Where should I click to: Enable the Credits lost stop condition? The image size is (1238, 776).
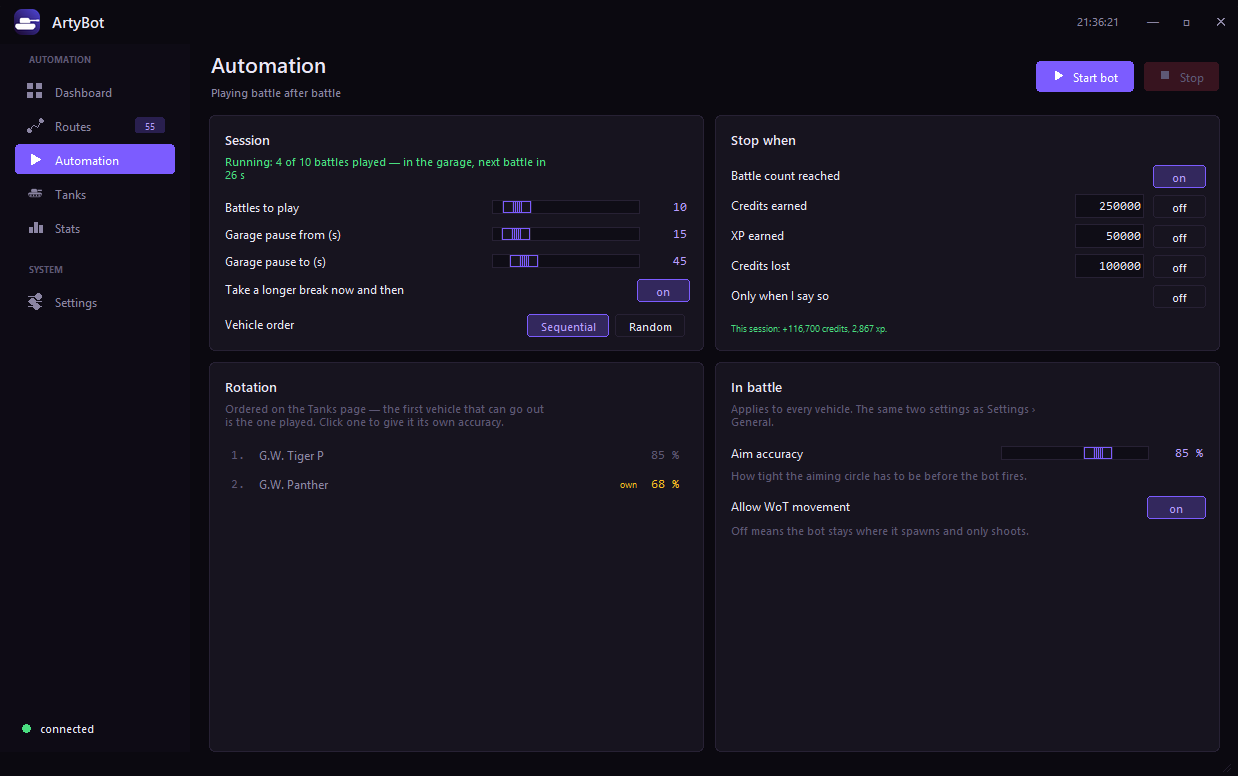[x=1179, y=267]
